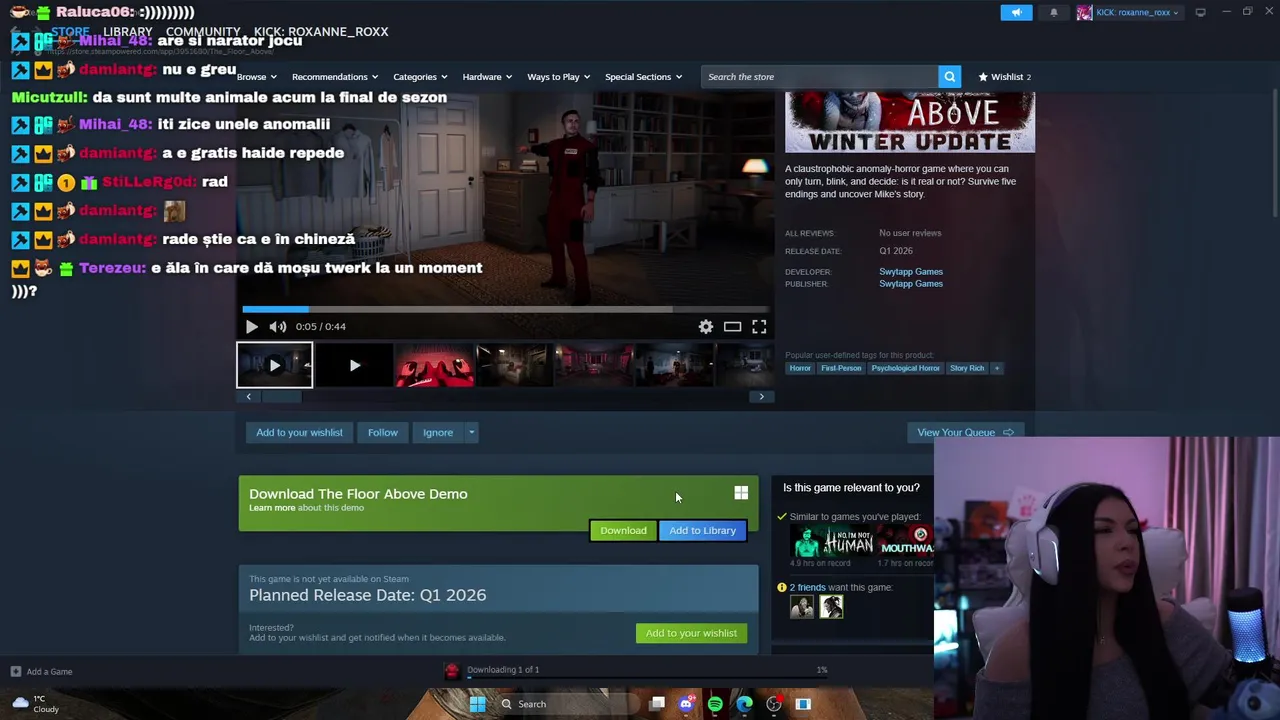Viewport: 1280px width, 720px height.
Task: Play the trailer video
Action: click(251, 326)
